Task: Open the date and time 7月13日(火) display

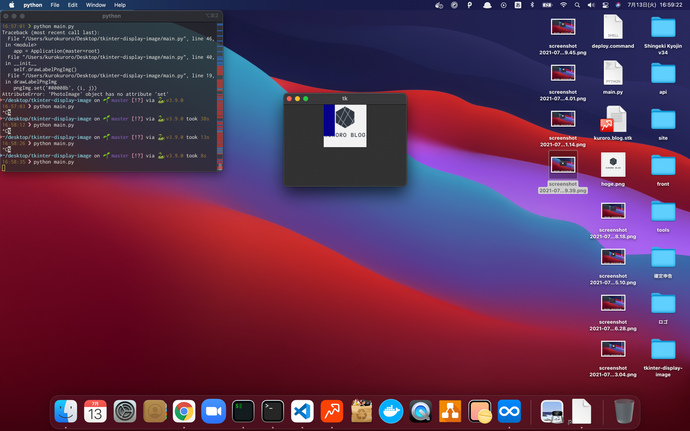Action: coord(655,5)
